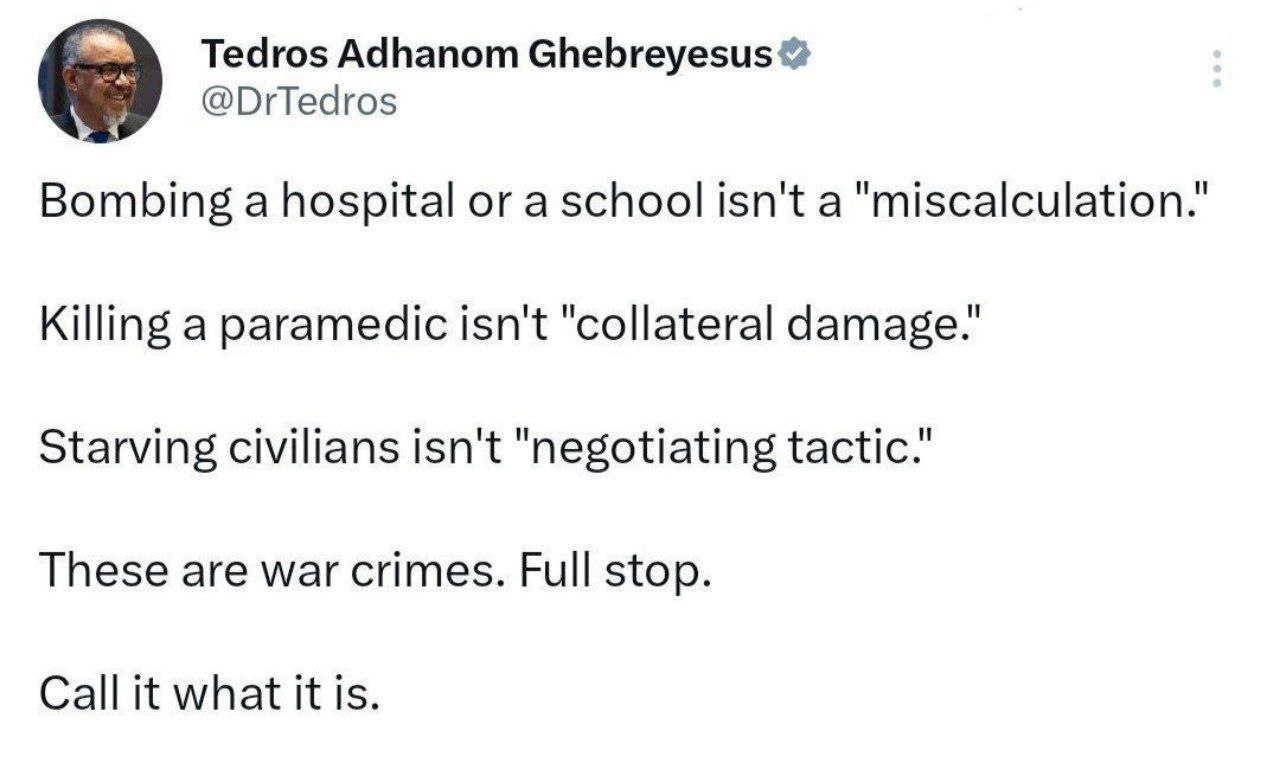Open the three-dot more options menu
The width and height of the screenshot is (1280, 763).
(1216, 68)
